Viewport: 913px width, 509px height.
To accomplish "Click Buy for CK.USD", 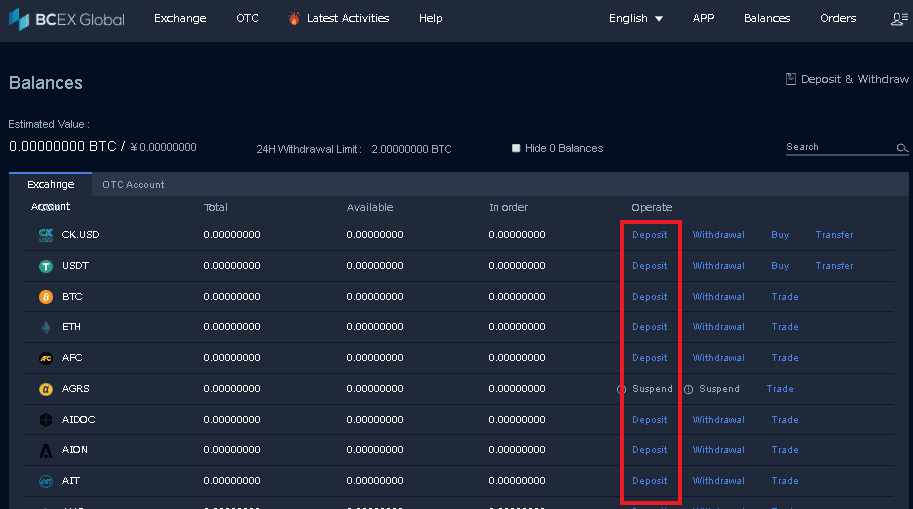I will [780, 235].
